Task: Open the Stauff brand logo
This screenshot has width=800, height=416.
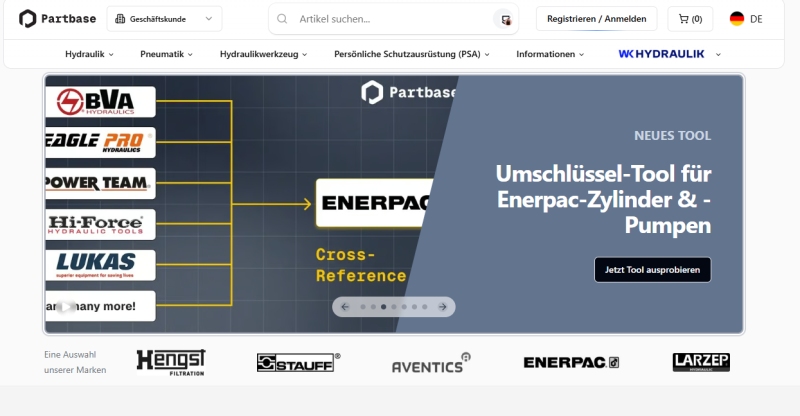Action: click(298, 362)
